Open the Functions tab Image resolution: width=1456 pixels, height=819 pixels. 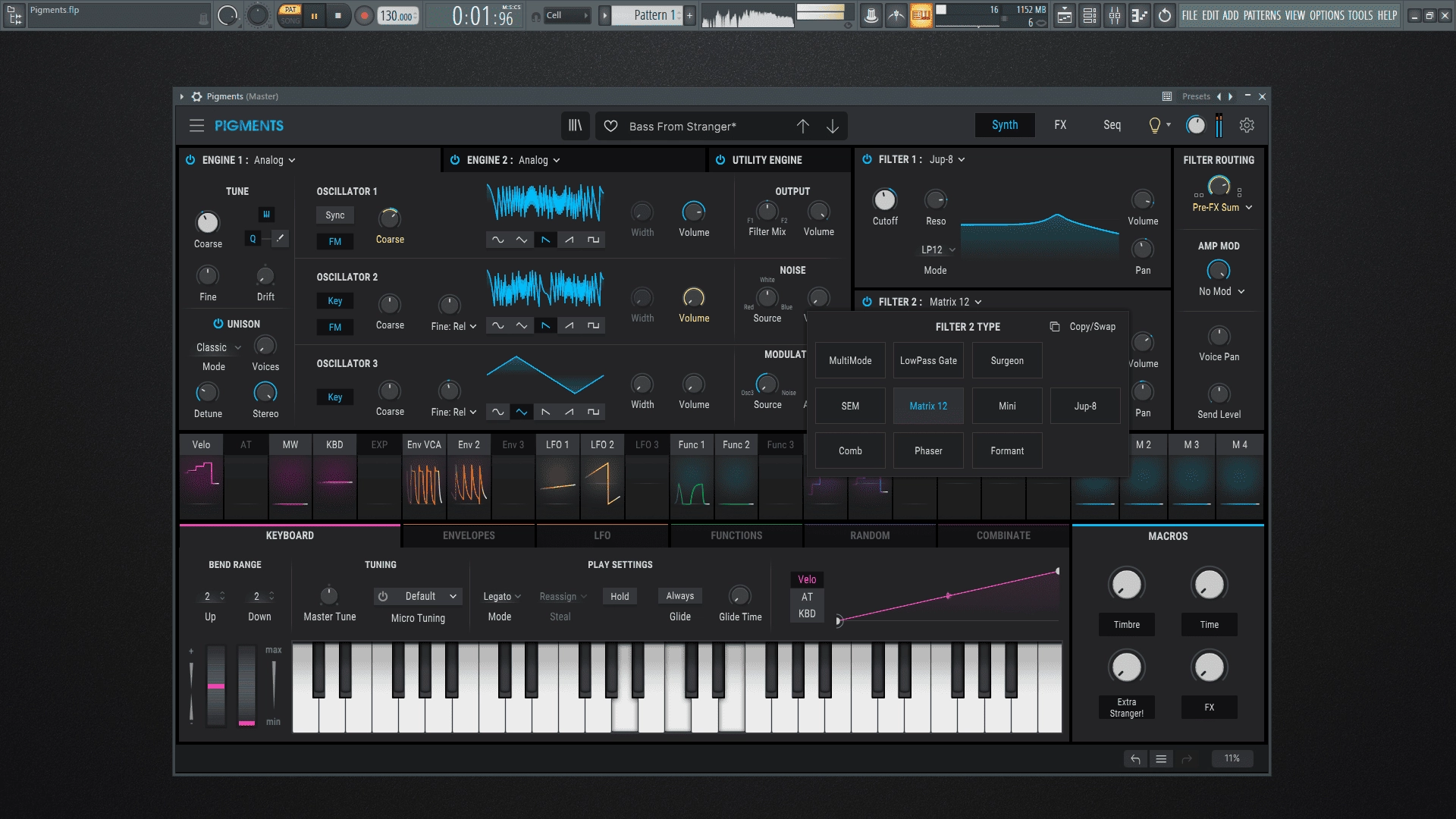(x=736, y=535)
